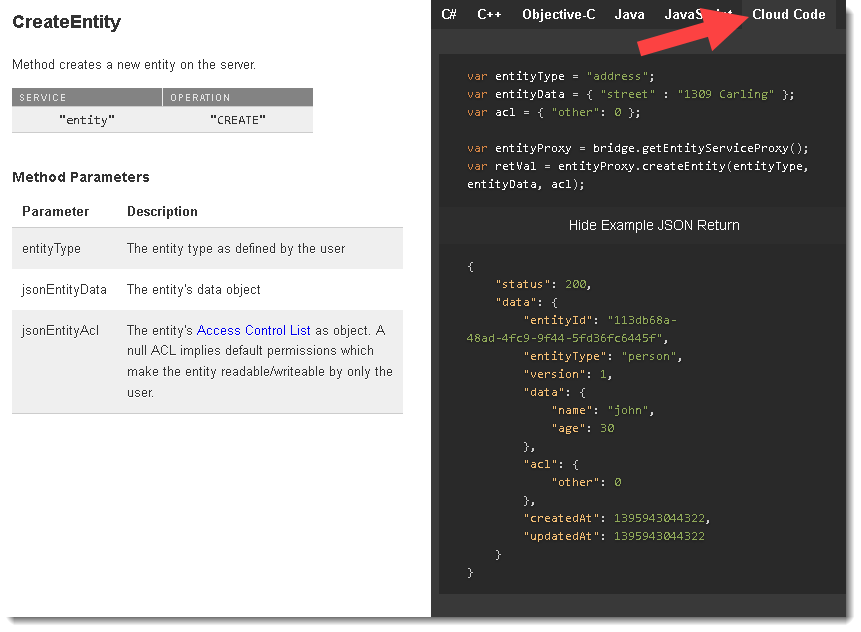This screenshot has width=861, height=632.
Task: Switch to the C# code tab
Action: point(449,14)
